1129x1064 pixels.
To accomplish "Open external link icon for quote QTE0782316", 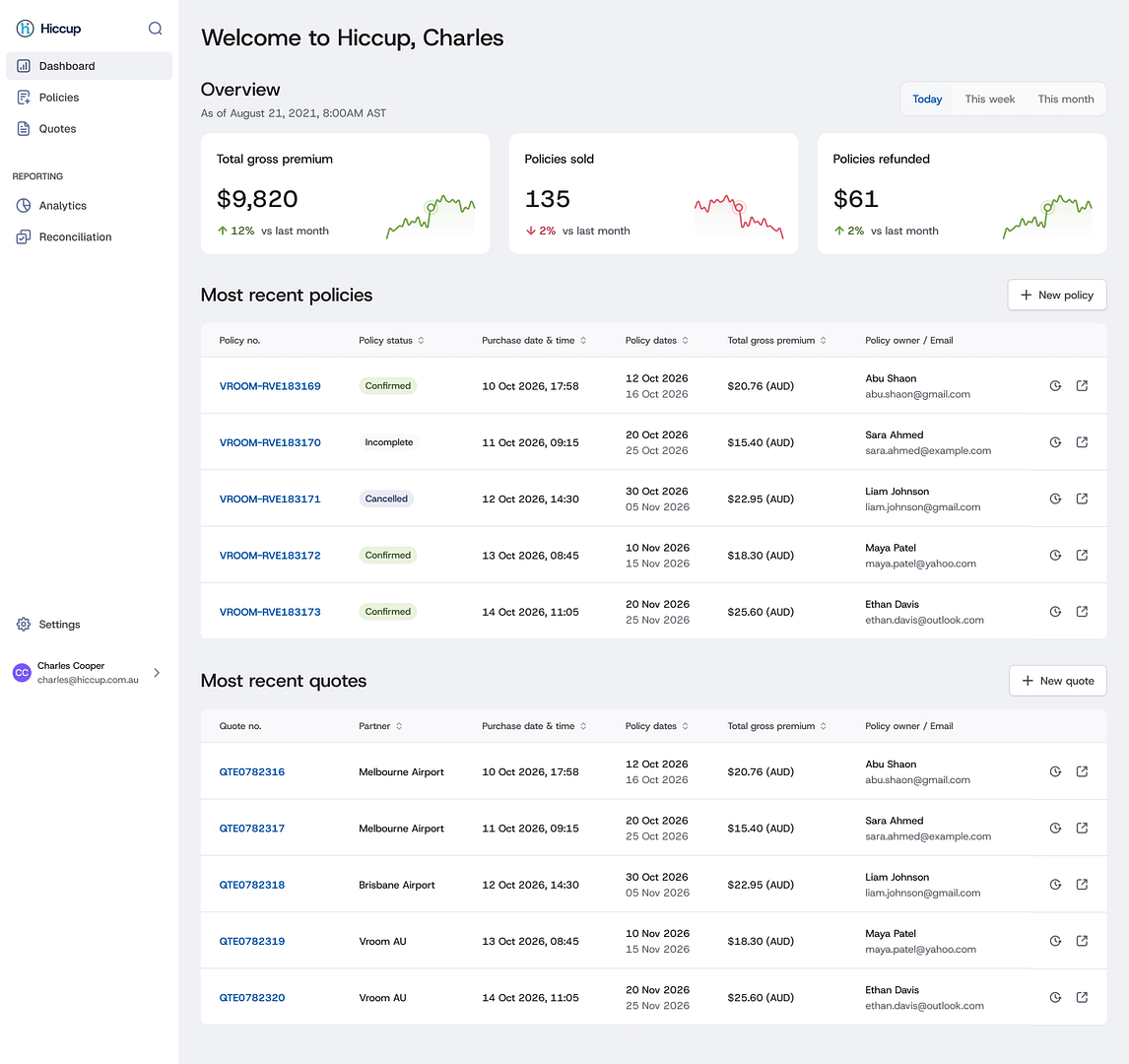I will pos(1082,771).
